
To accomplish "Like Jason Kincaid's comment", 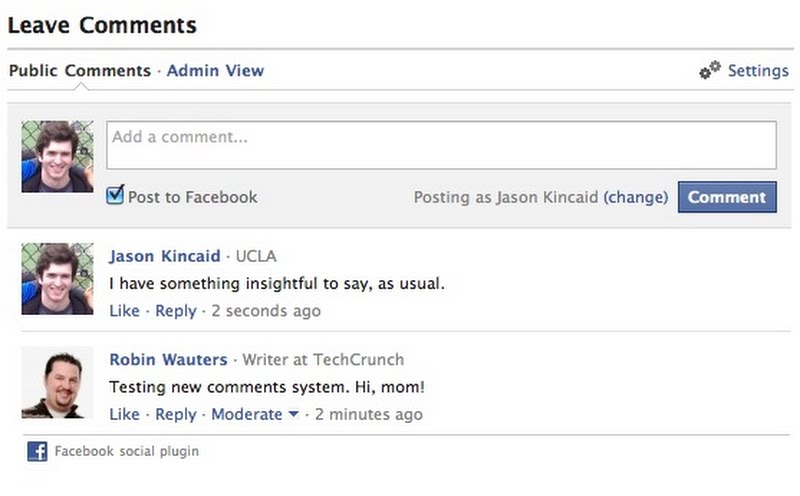I will point(124,311).
